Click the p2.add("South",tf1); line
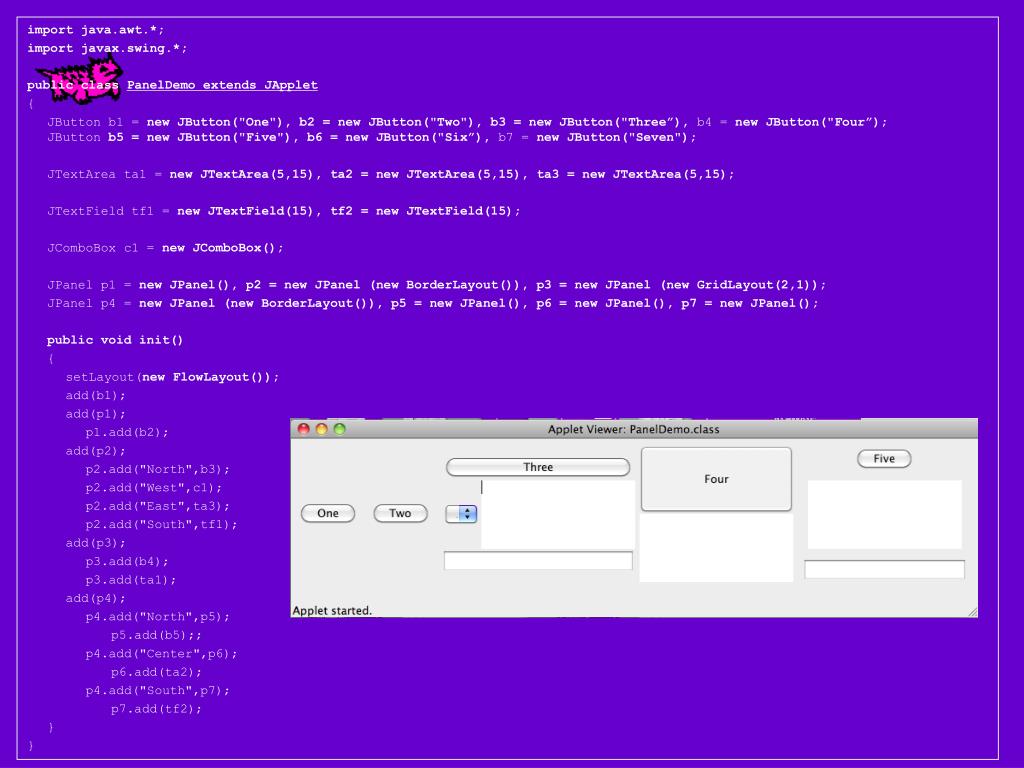Image resolution: width=1024 pixels, height=768 pixels. (x=161, y=524)
